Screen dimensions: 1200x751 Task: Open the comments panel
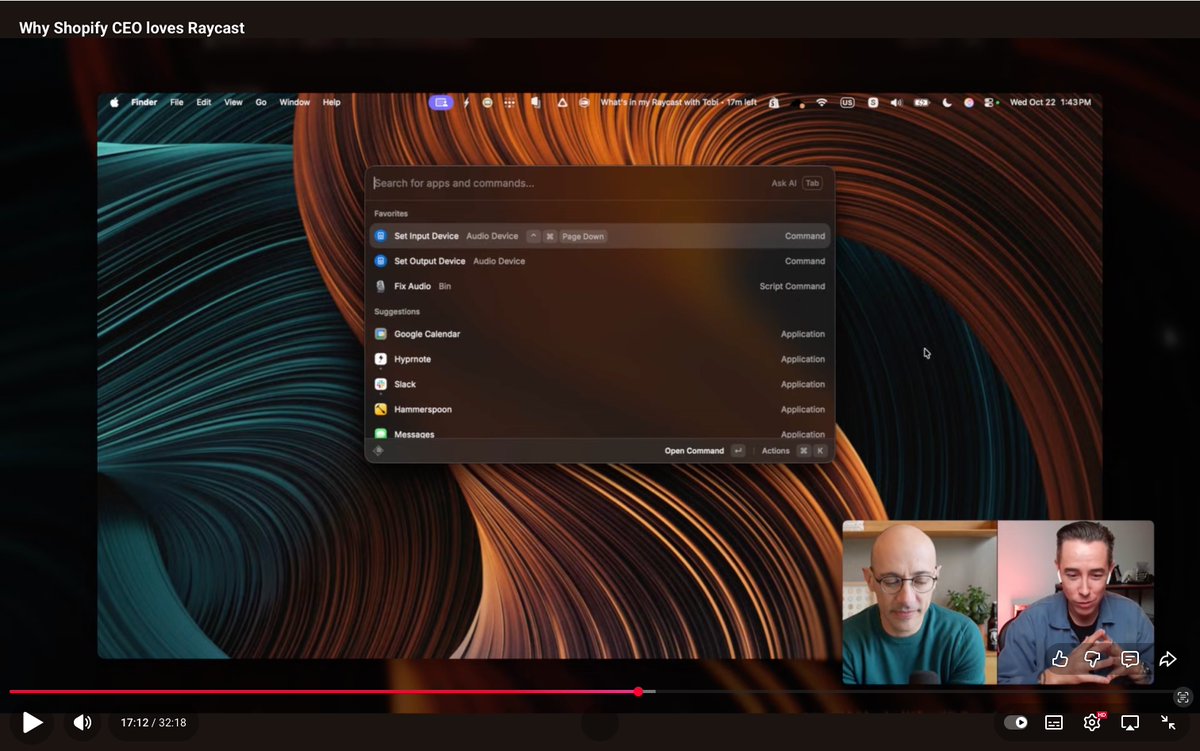pyautogui.click(x=1130, y=659)
